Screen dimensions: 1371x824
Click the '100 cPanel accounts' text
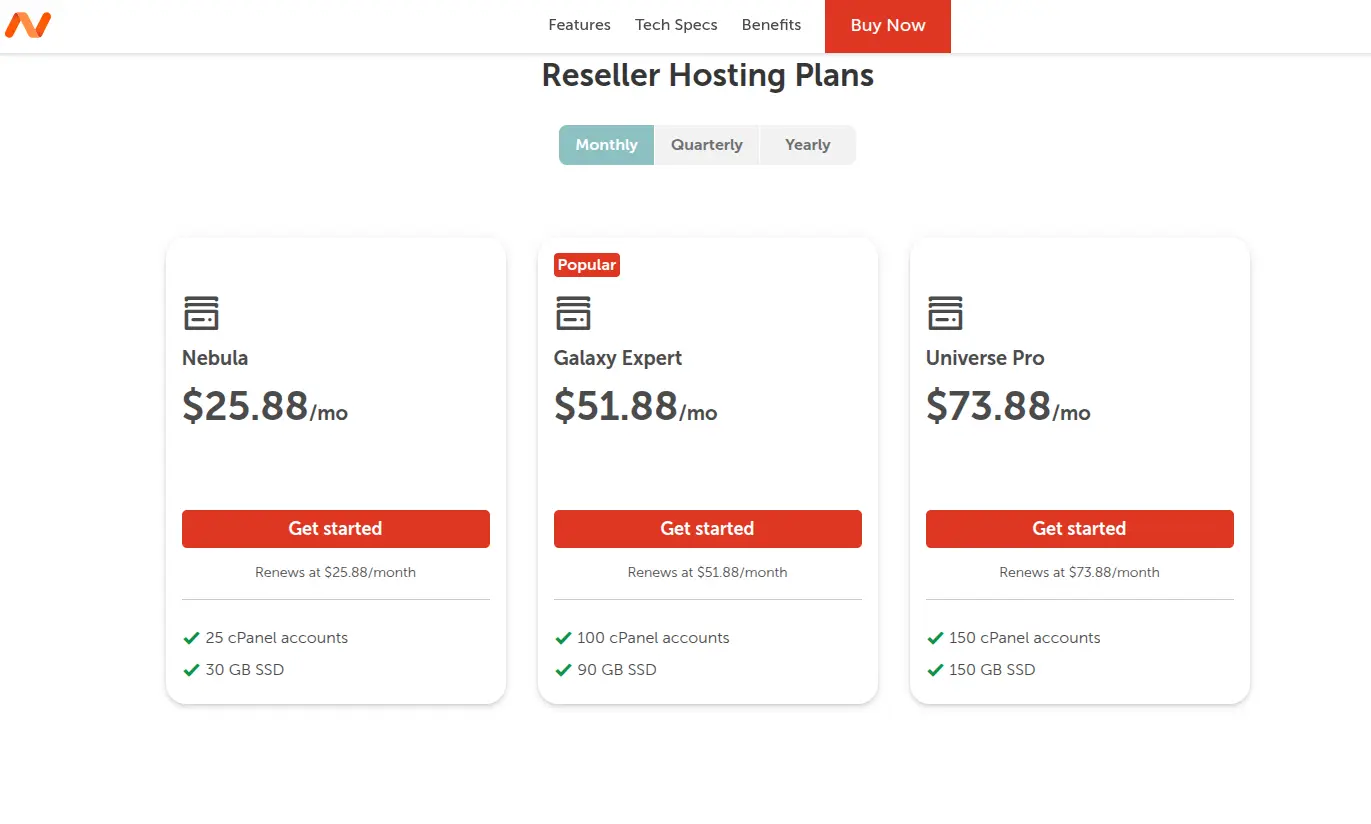tap(654, 638)
